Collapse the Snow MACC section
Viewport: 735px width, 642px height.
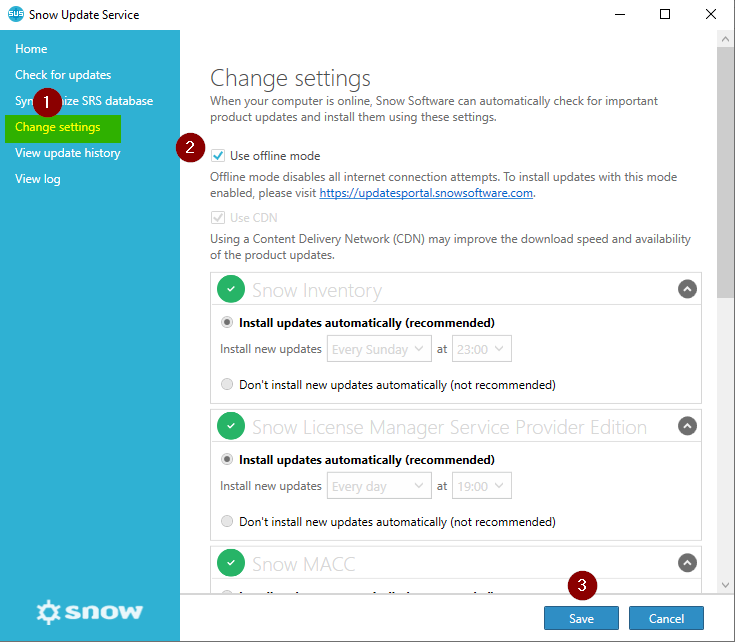coord(687,563)
